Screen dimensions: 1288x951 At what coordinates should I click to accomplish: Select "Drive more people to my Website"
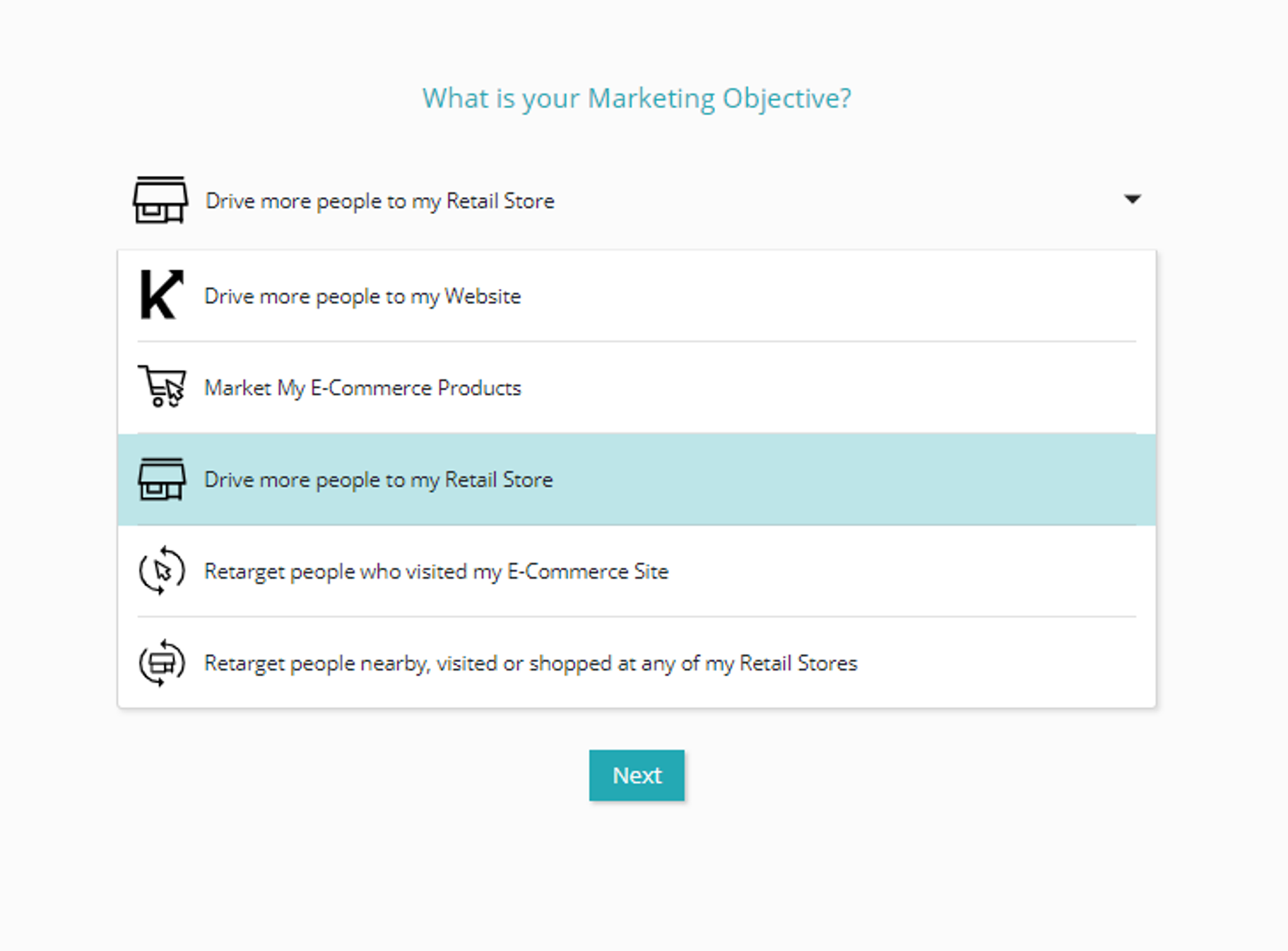pyautogui.click(x=362, y=296)
